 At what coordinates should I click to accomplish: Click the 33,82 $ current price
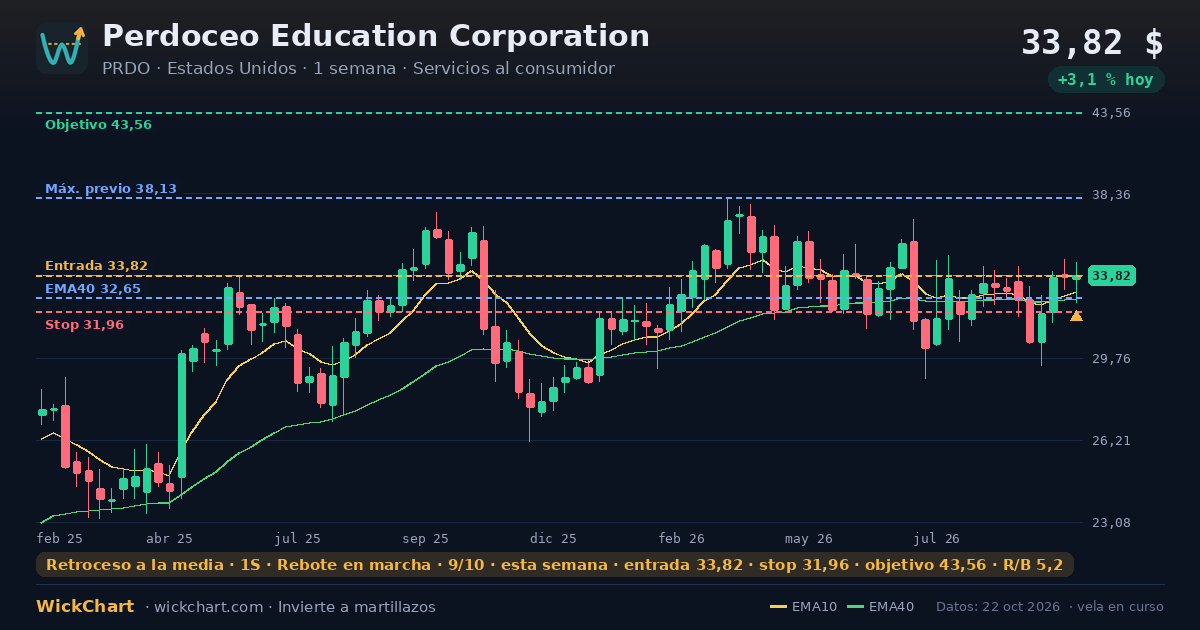(x=1092, y=43)
